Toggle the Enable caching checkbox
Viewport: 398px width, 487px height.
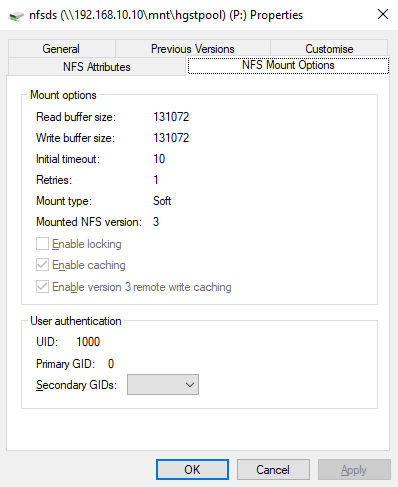[x=42, y=265]
